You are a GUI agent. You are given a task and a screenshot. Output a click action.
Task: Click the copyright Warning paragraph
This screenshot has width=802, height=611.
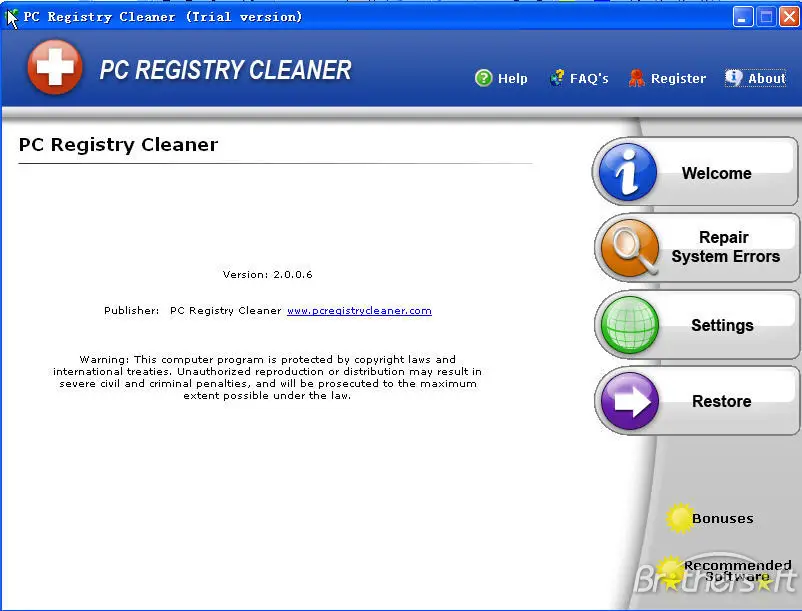[x=268, y=377]
